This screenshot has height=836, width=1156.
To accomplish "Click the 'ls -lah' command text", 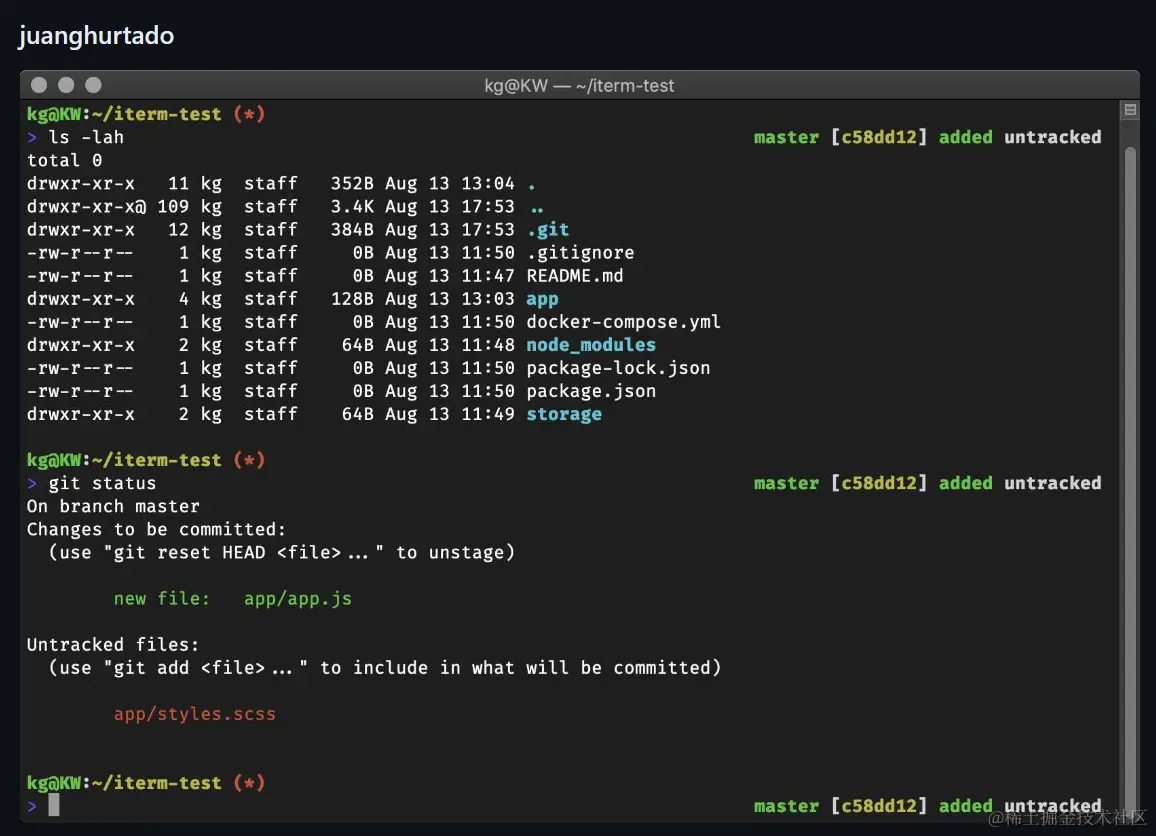I will (86, 137).
